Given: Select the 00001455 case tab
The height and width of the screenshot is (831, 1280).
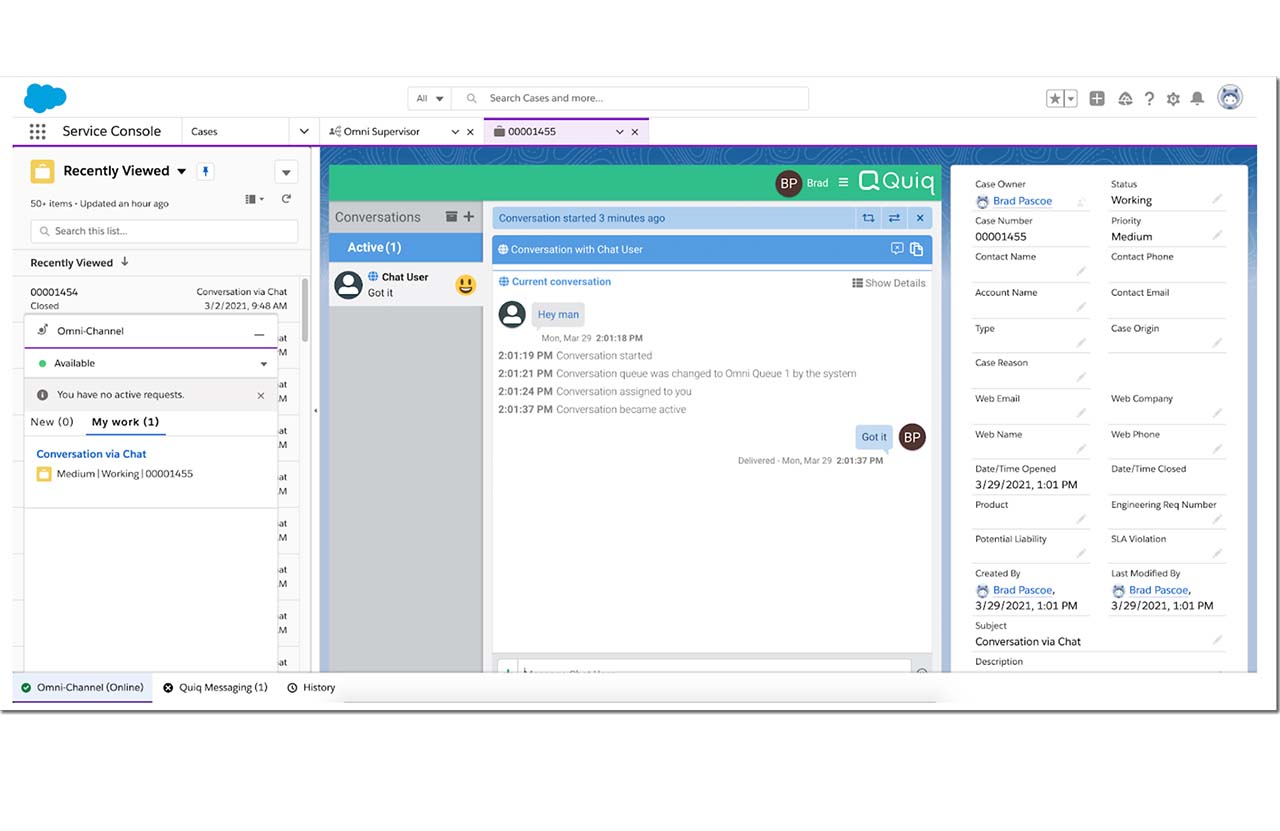Looking at the screenshot, I should [531, 131].
